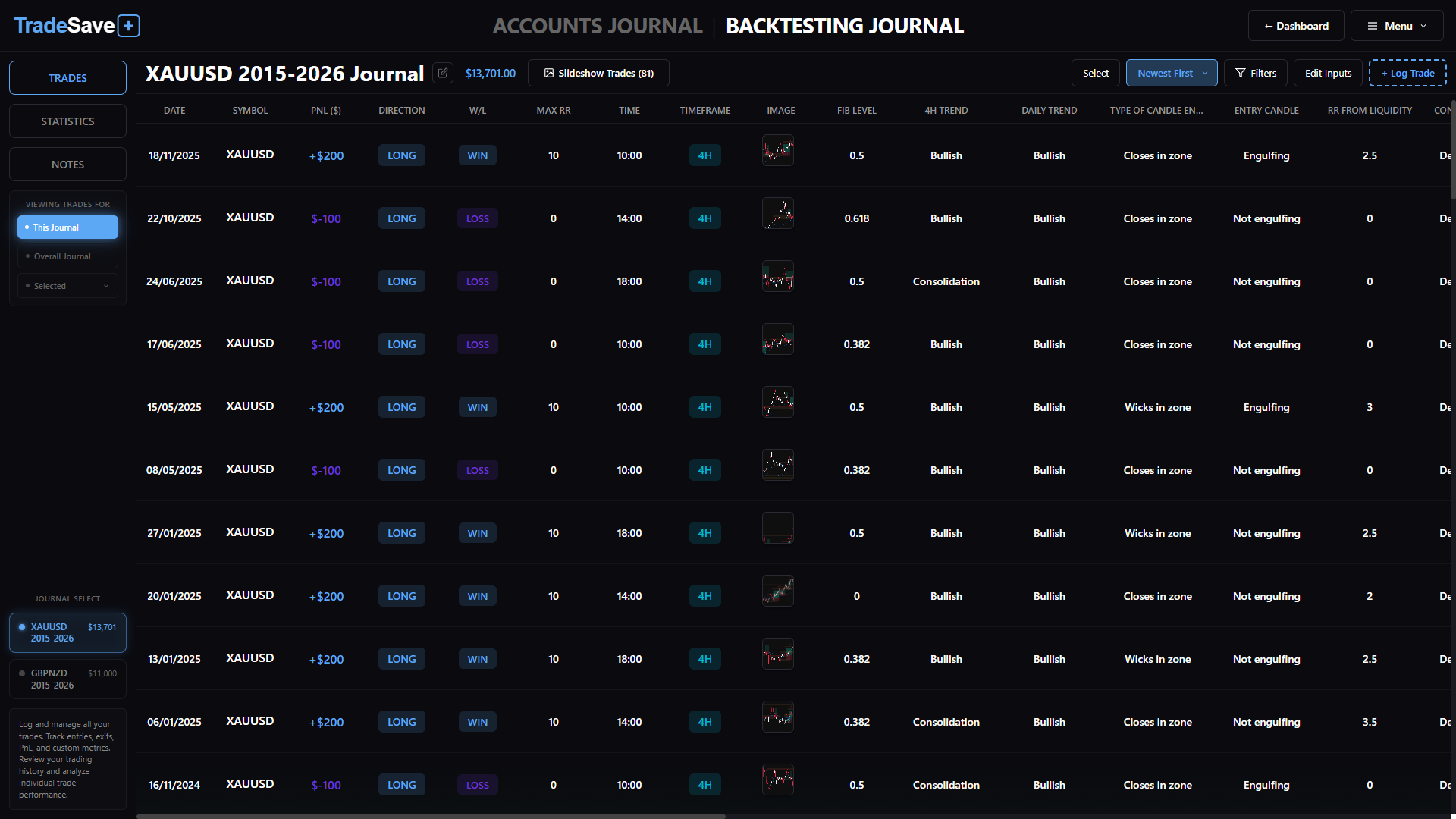Screen dimensions: 1456x819
Task: Open chart thumbnail for 20/01/2025 trade
Action: click(777, 591)
